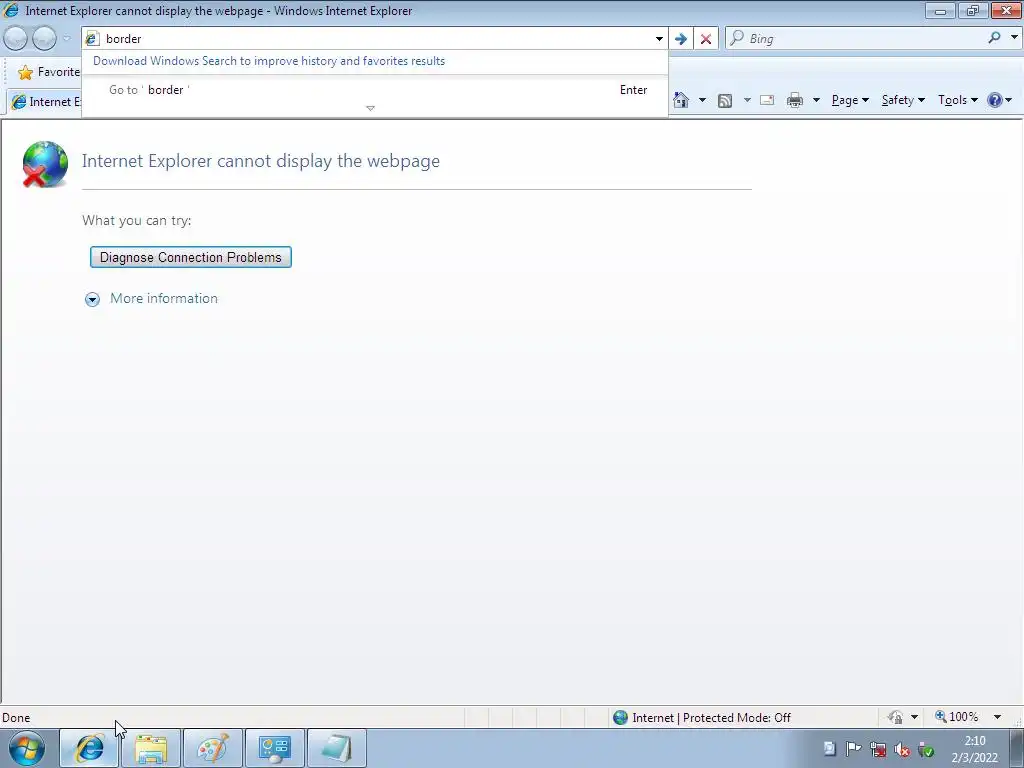The image size is (1024, 768).
Task: Click the privacy/security lock status icon
Action: [x=895, y=718]
